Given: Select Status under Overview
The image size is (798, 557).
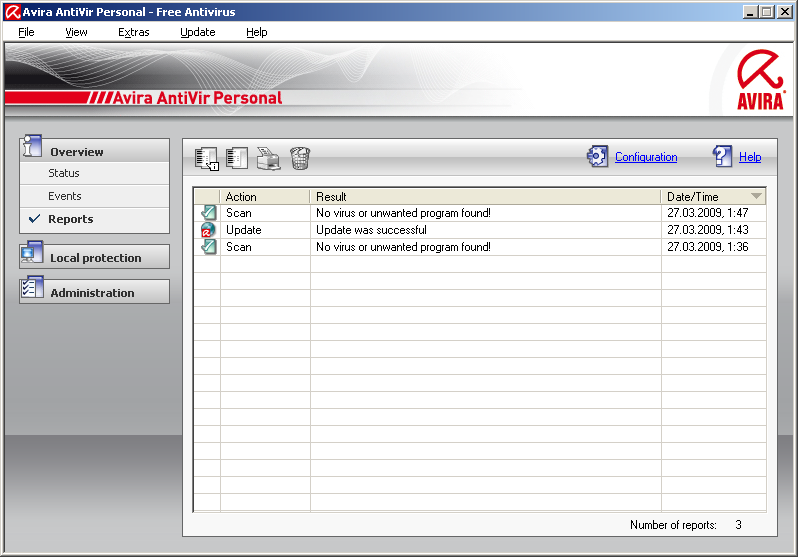Looking at the screenshot, I should (95, 173).
